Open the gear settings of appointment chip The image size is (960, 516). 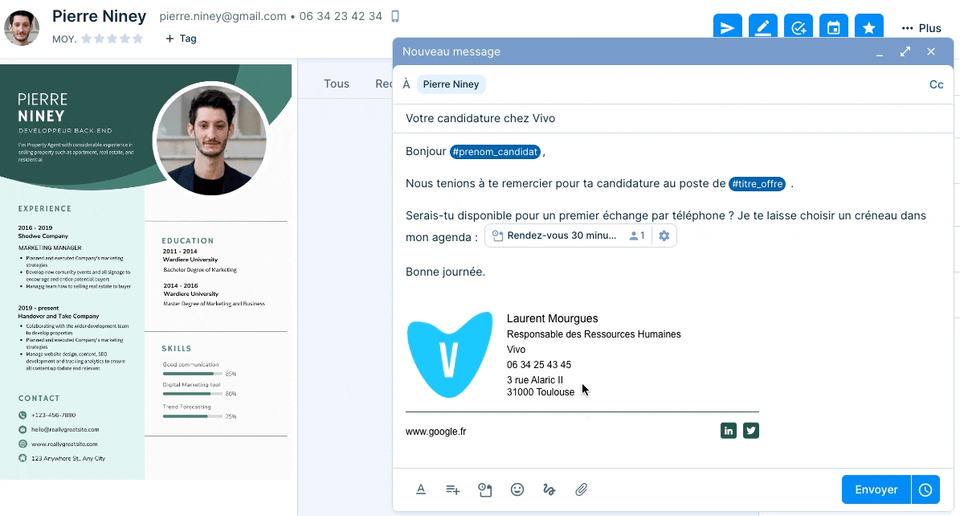664,236
